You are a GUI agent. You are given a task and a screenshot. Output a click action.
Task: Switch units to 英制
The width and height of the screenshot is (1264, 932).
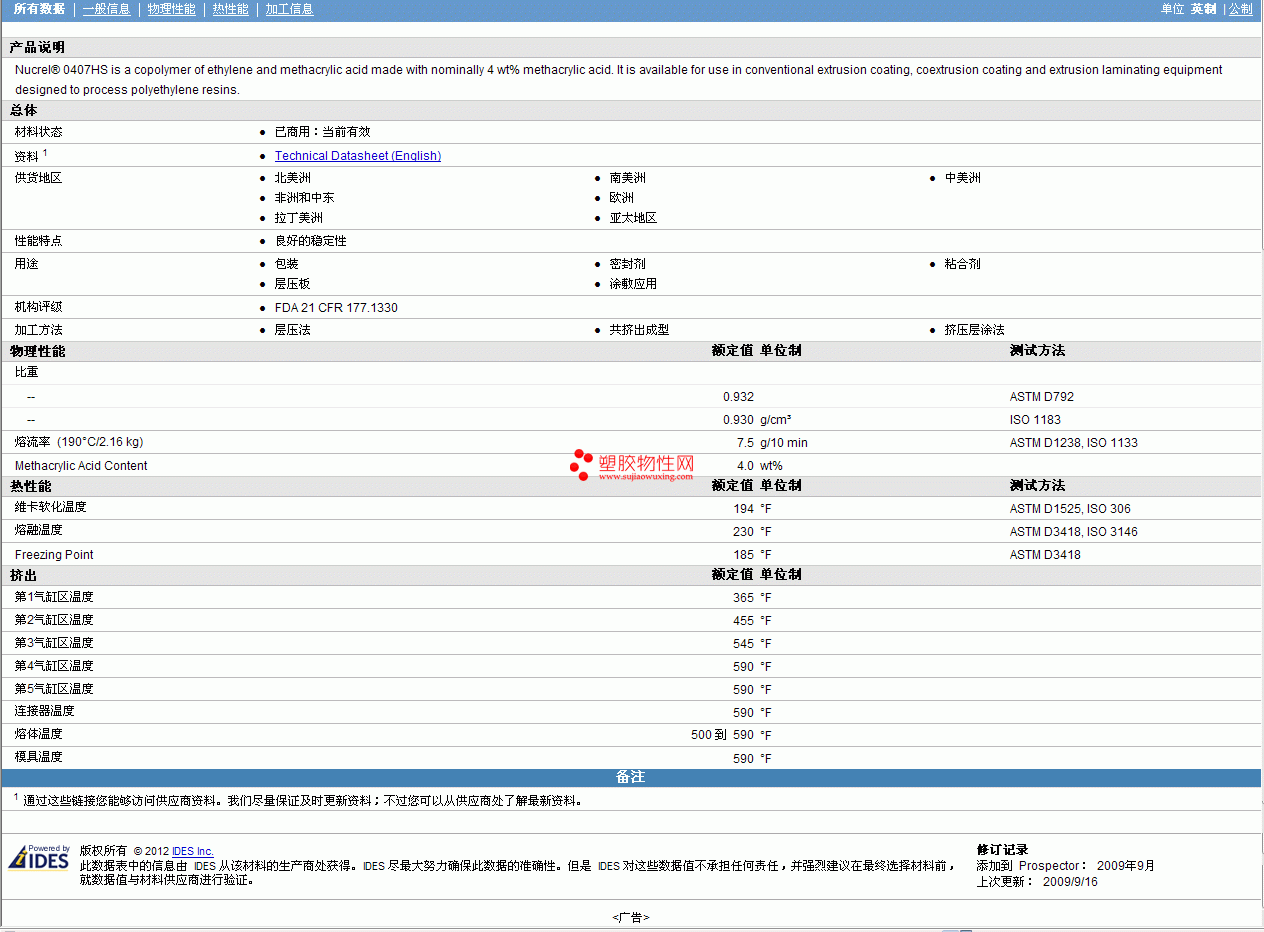(1203, 9)
